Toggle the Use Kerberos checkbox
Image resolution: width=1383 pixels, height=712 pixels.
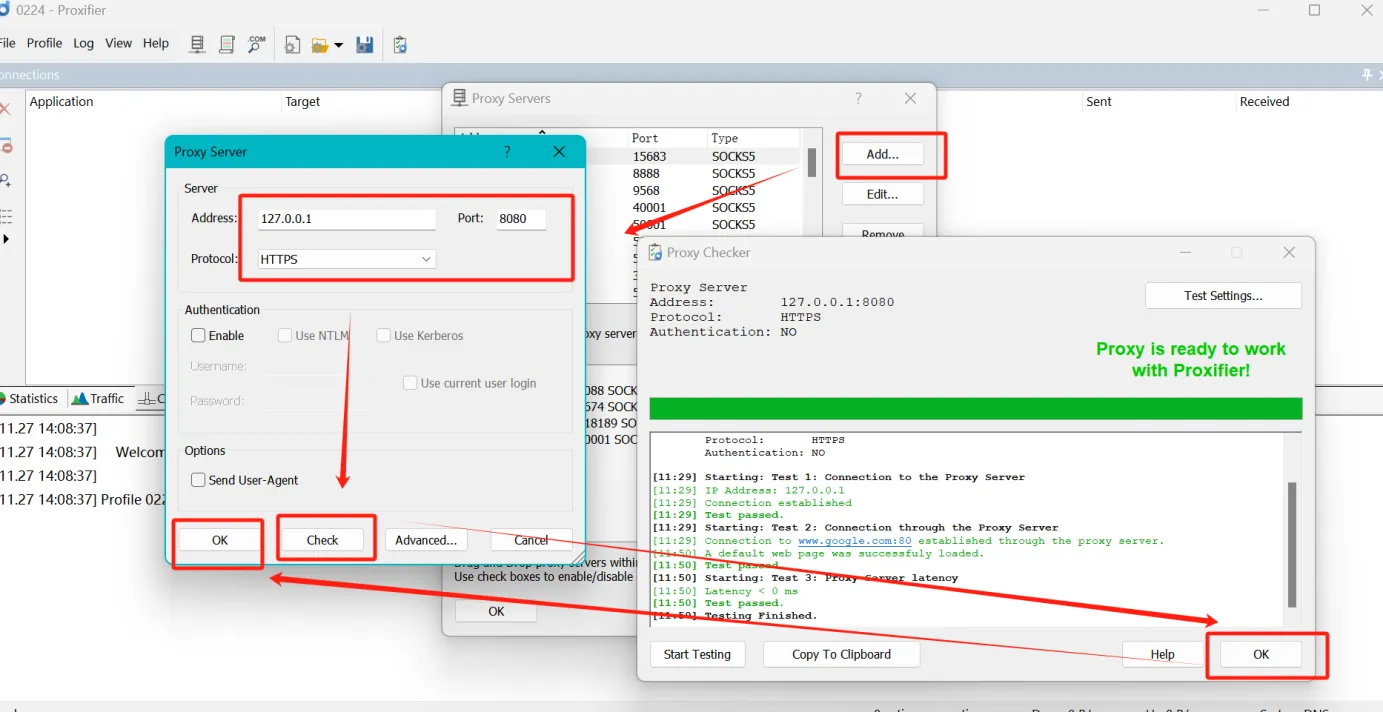(383, 336)
